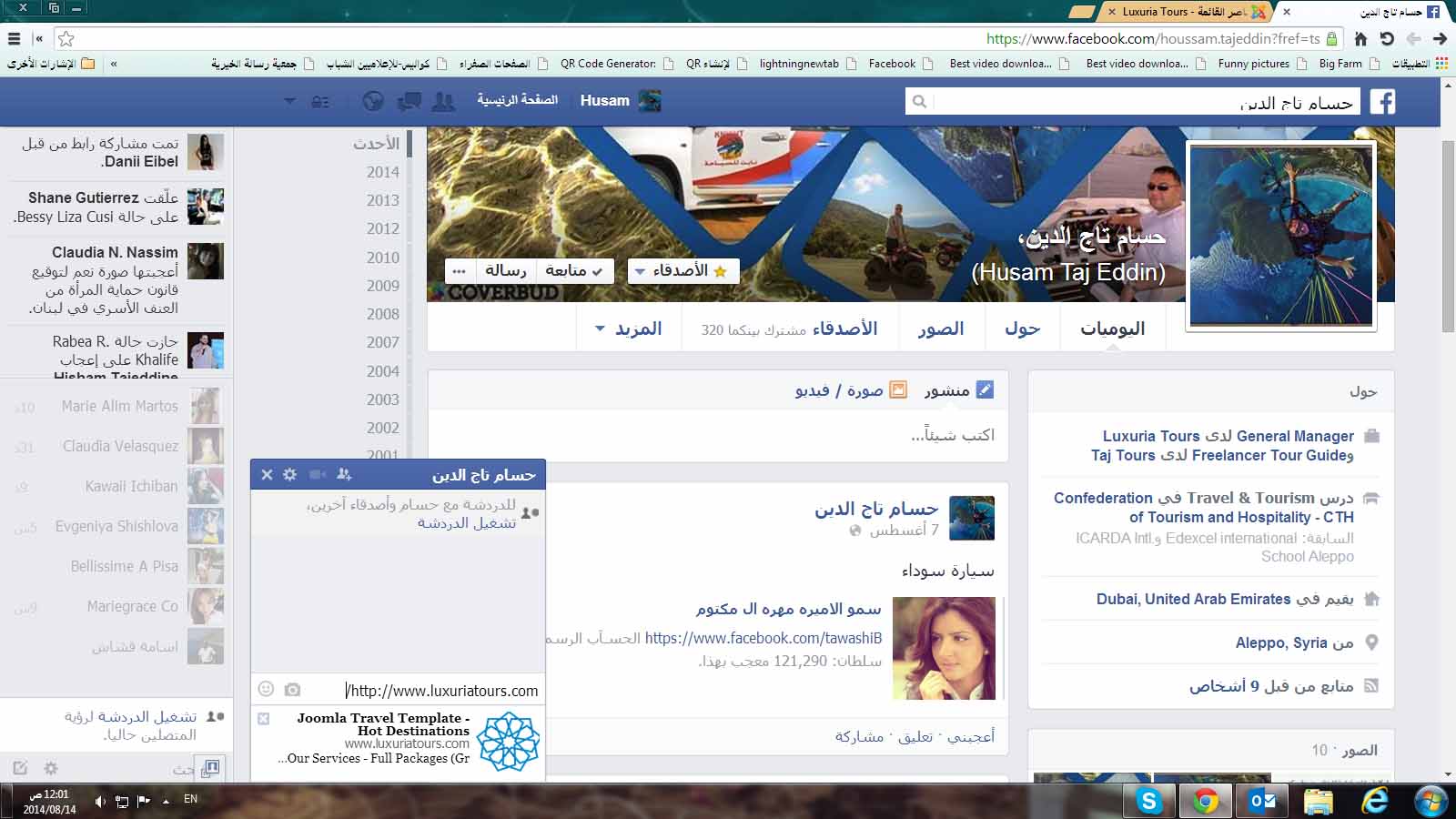Open the Husam profile link in header
1456x819 pixels.
(621, 100)
